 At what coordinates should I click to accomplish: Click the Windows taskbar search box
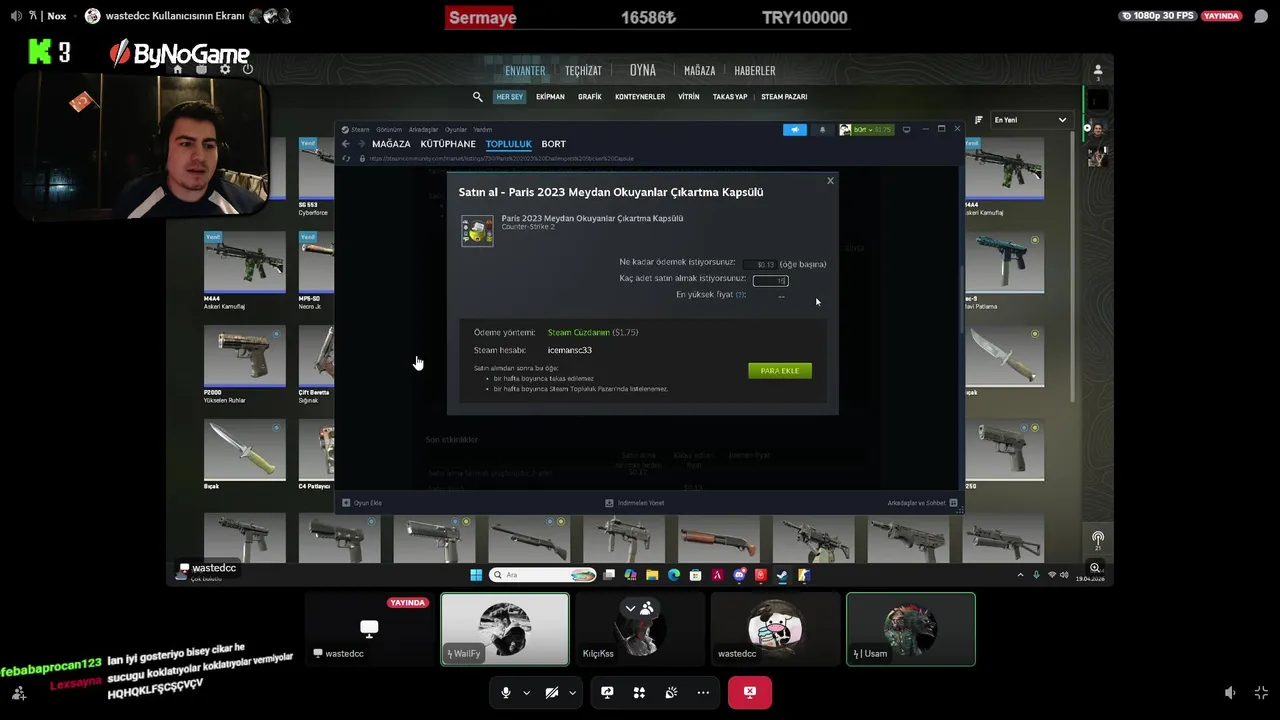pyautogui.click(x=543, y=575)
